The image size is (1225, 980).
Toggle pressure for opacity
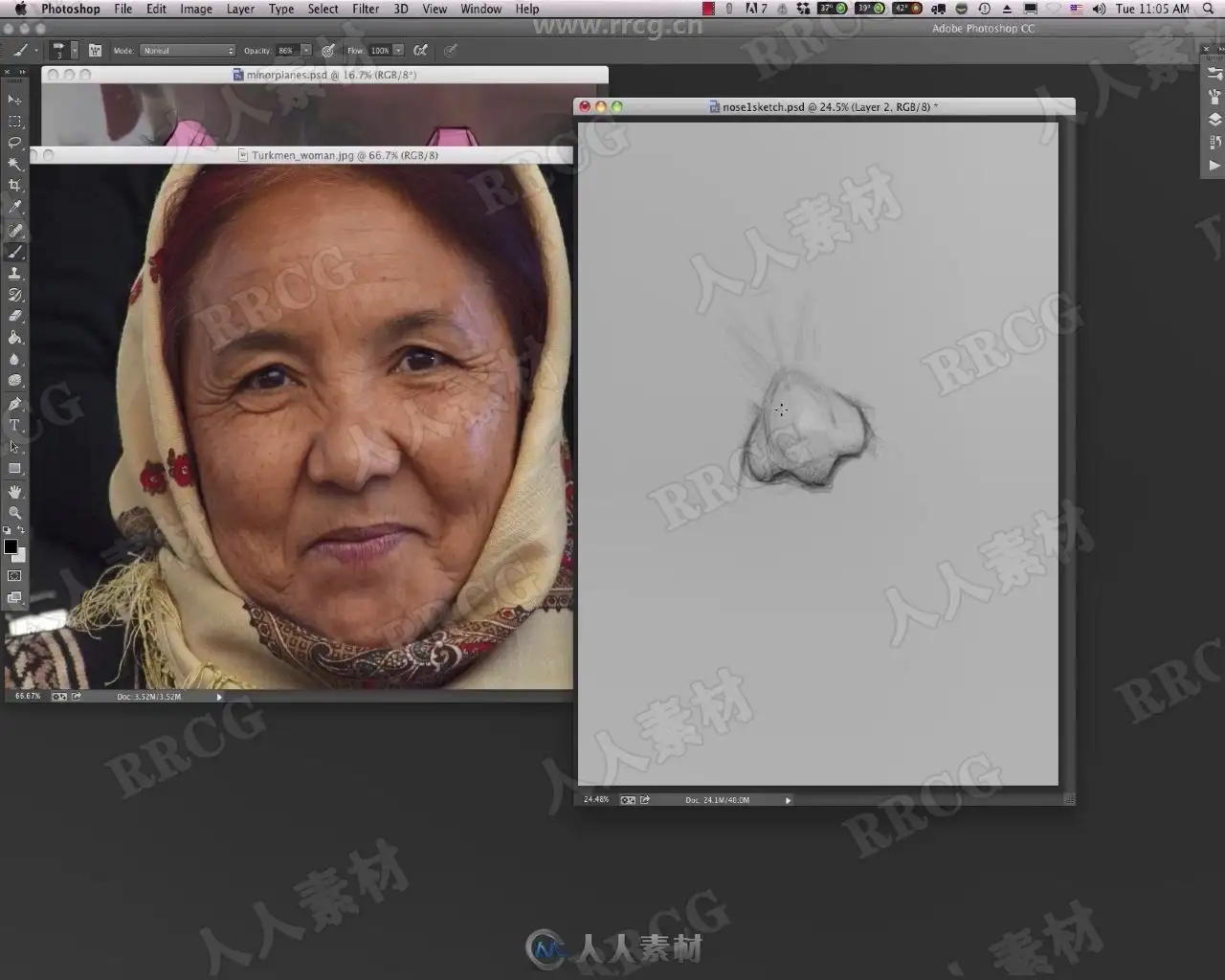pyautogui.click(x=328, y=51)
